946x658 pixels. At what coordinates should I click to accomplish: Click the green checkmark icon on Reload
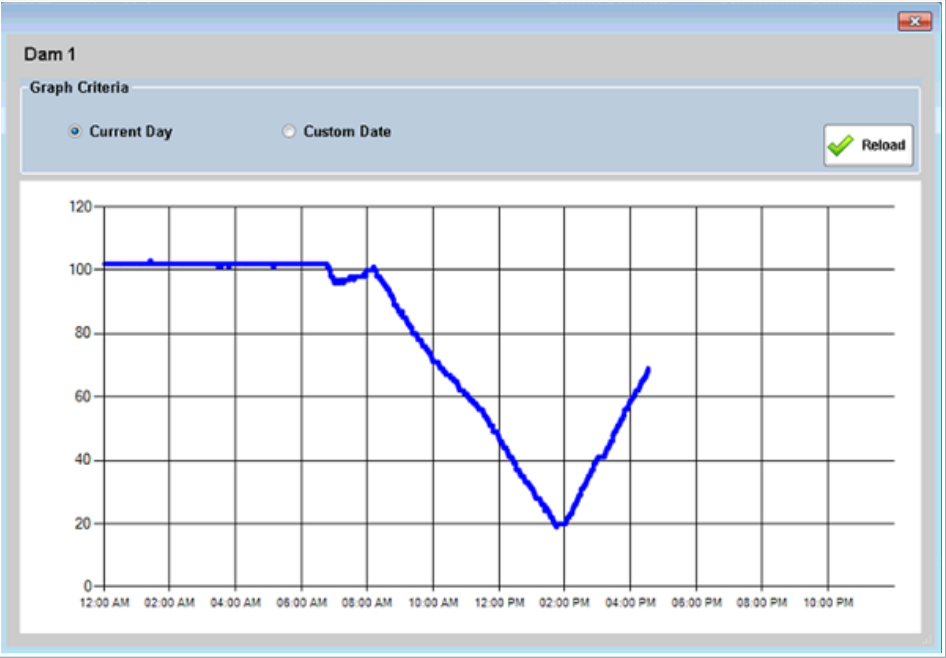tap(840, 145)
